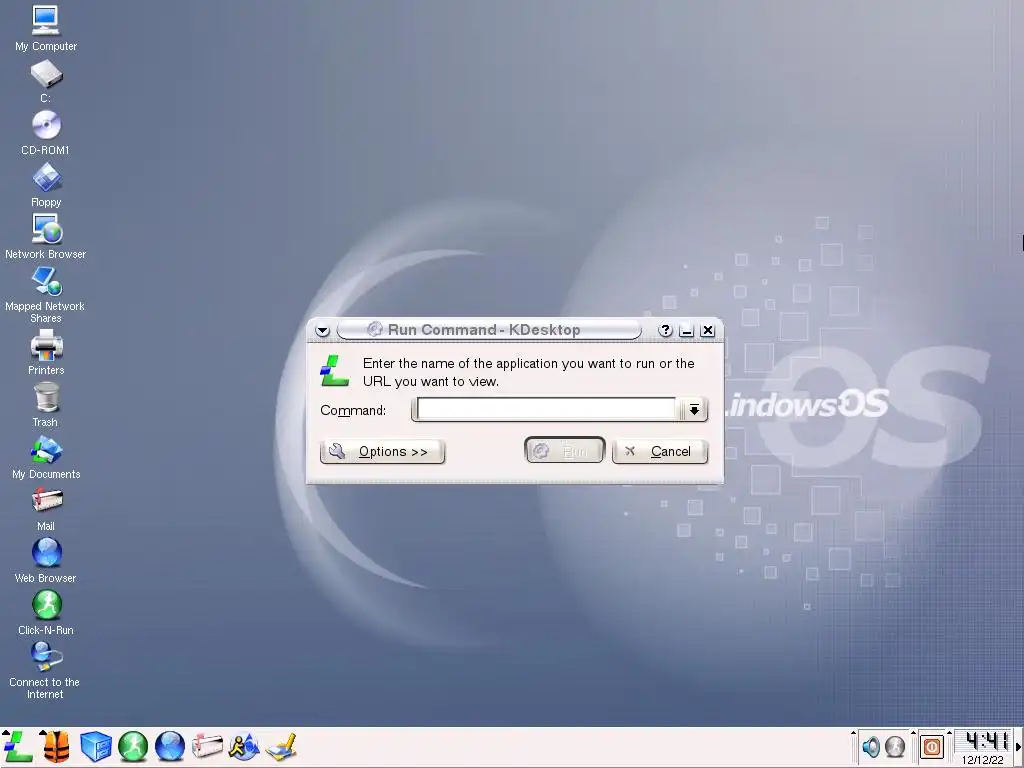Click the small arrow above the life vest
This screenshot has height=768, width=1024.
[42, 732]
